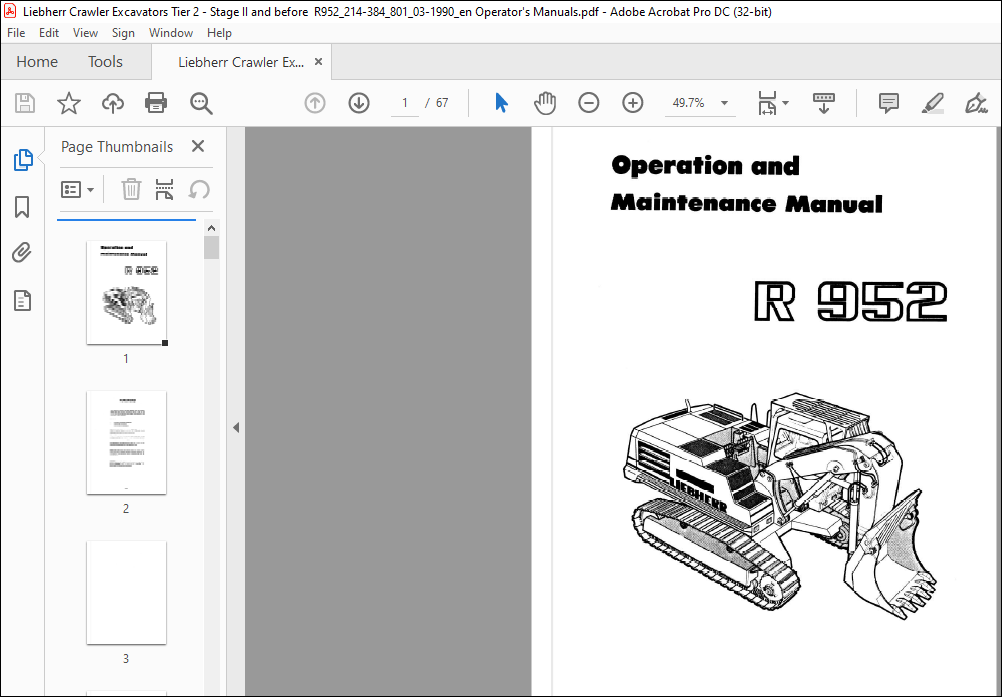1002x697 pixels.
Task: Click the Save file icon
Action: tap(25, 103)
